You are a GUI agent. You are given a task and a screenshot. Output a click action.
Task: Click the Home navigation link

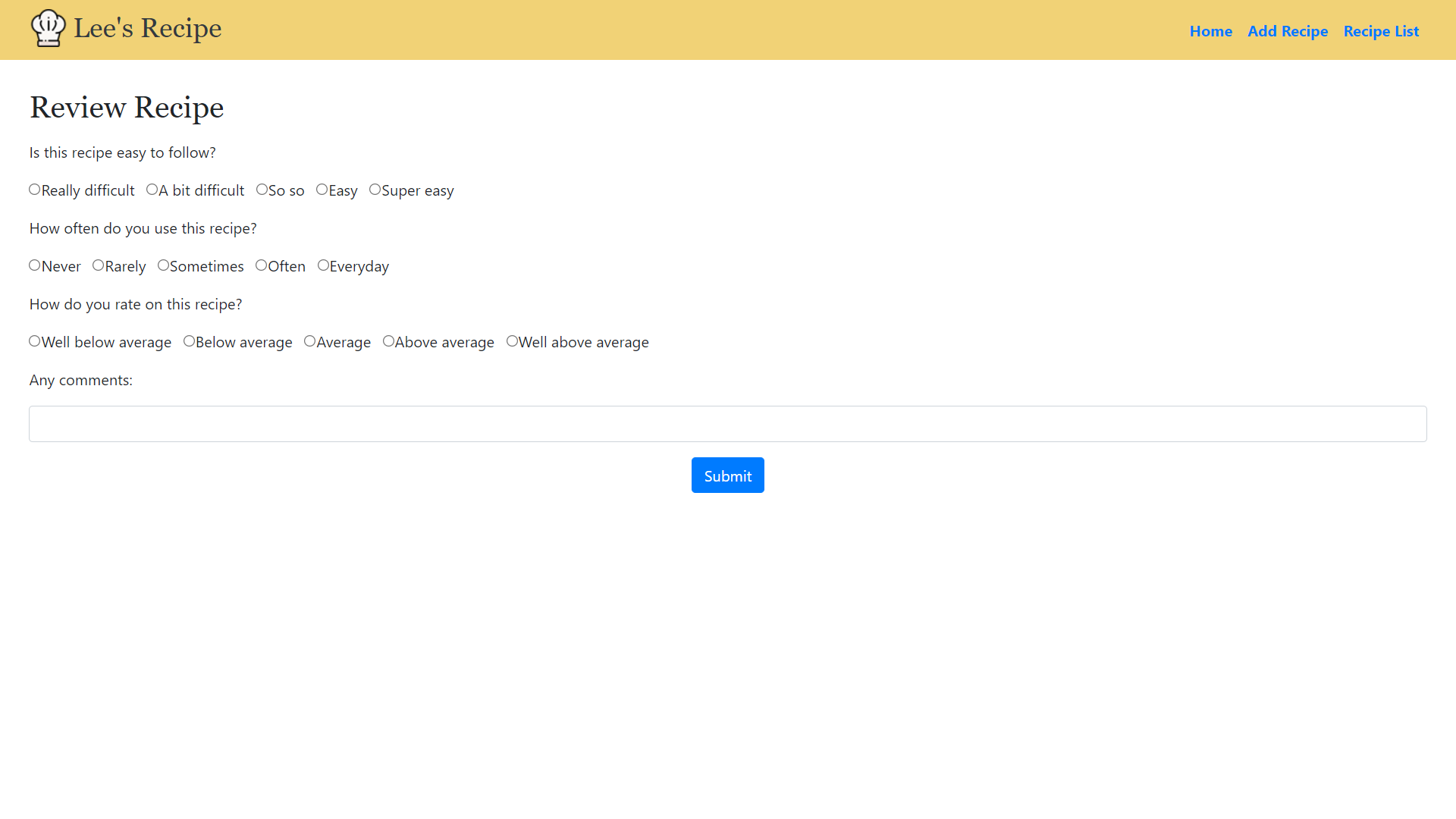pos(1211,30)
